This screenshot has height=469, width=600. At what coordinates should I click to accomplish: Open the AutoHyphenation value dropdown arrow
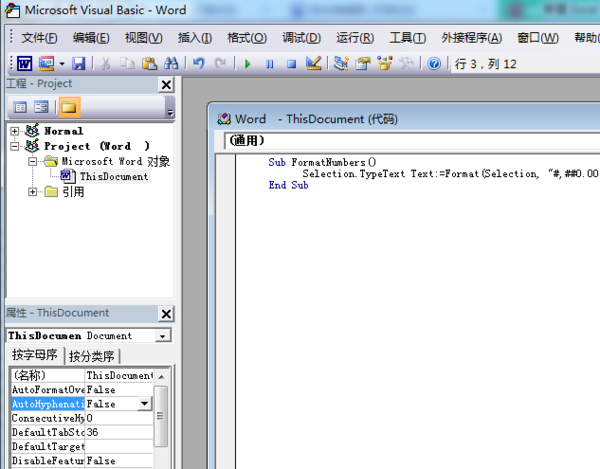145,404
